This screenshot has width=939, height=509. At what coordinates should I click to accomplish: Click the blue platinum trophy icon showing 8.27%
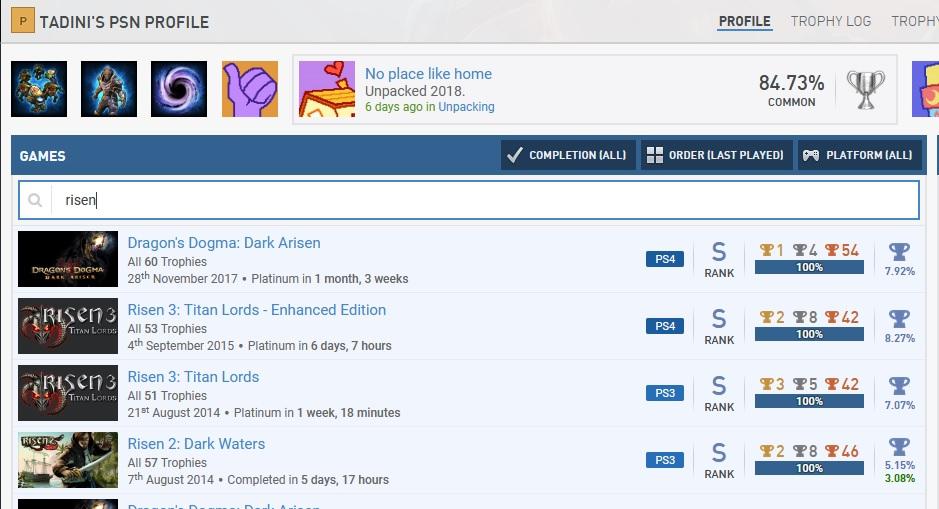point(899,319)
